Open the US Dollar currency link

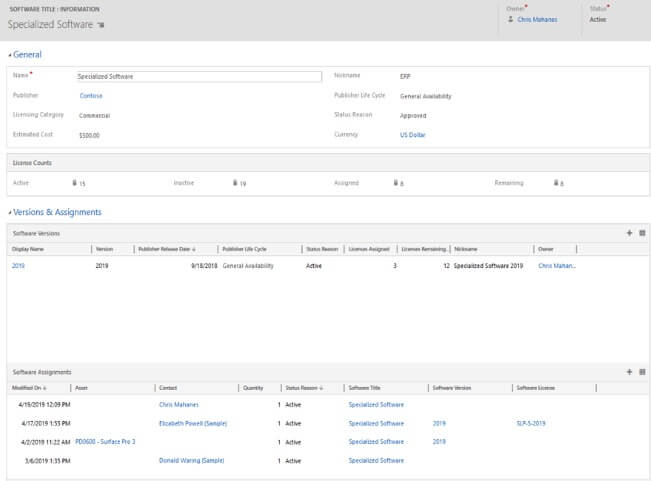(x=413, y=135)
